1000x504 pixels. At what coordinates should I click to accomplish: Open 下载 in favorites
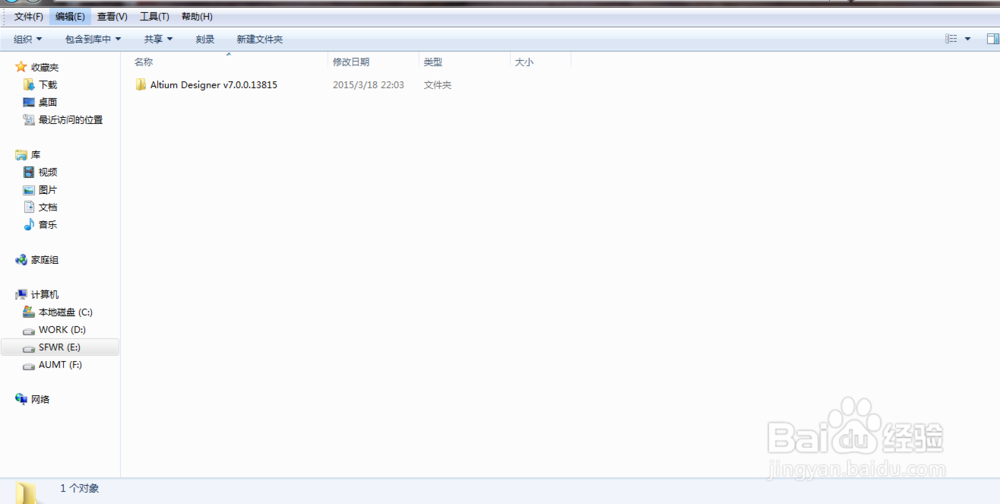[48, 84]
